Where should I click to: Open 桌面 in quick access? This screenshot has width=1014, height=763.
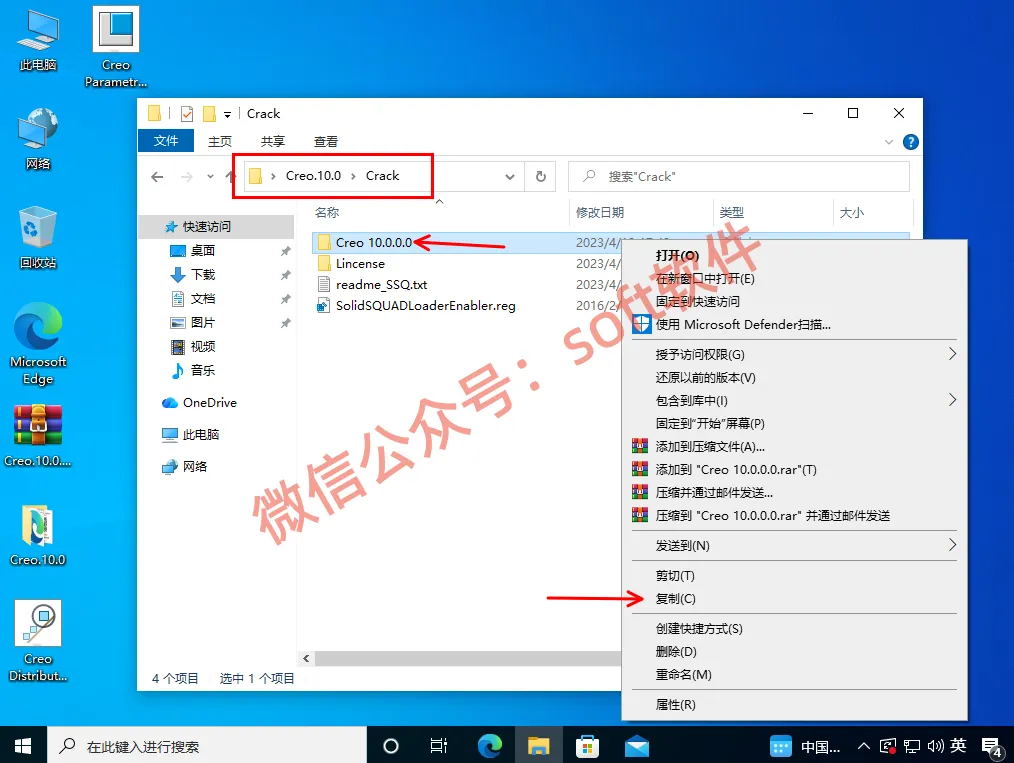click(x=202, y=251)
